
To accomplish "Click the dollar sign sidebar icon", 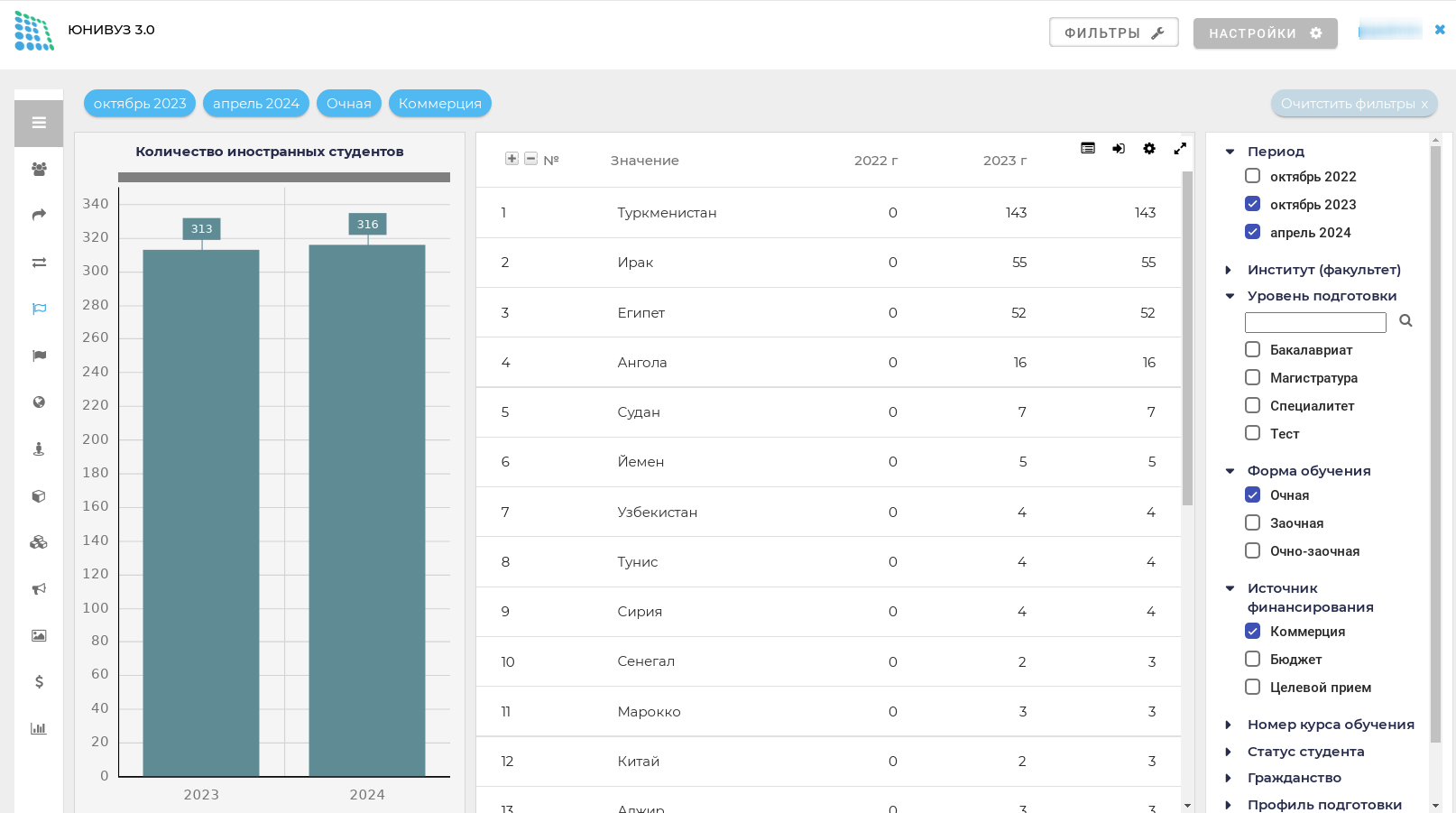I will (39, 681).
